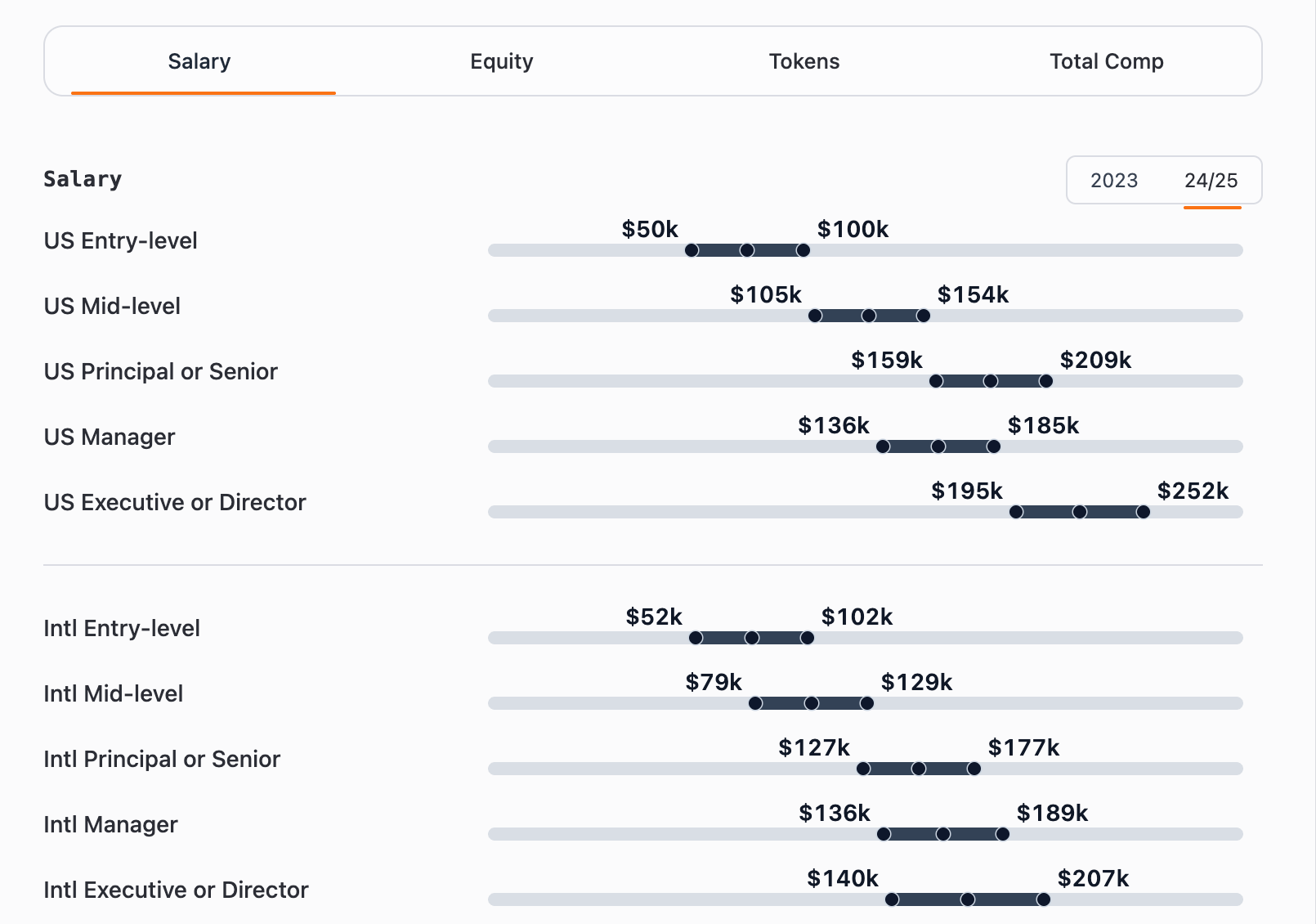
Task: Click the Intl Manager salary range bar
Action: pos(942,833)
